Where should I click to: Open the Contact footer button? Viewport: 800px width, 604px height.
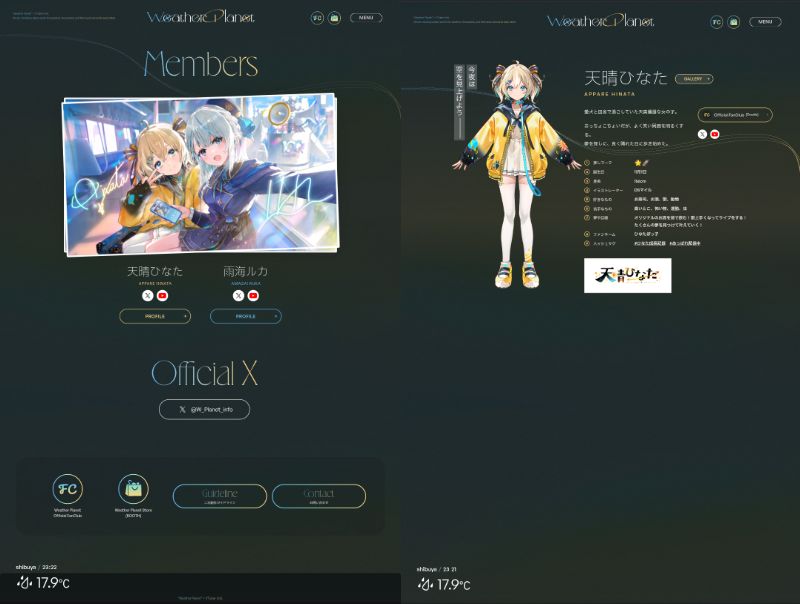(x=319, y=496)
